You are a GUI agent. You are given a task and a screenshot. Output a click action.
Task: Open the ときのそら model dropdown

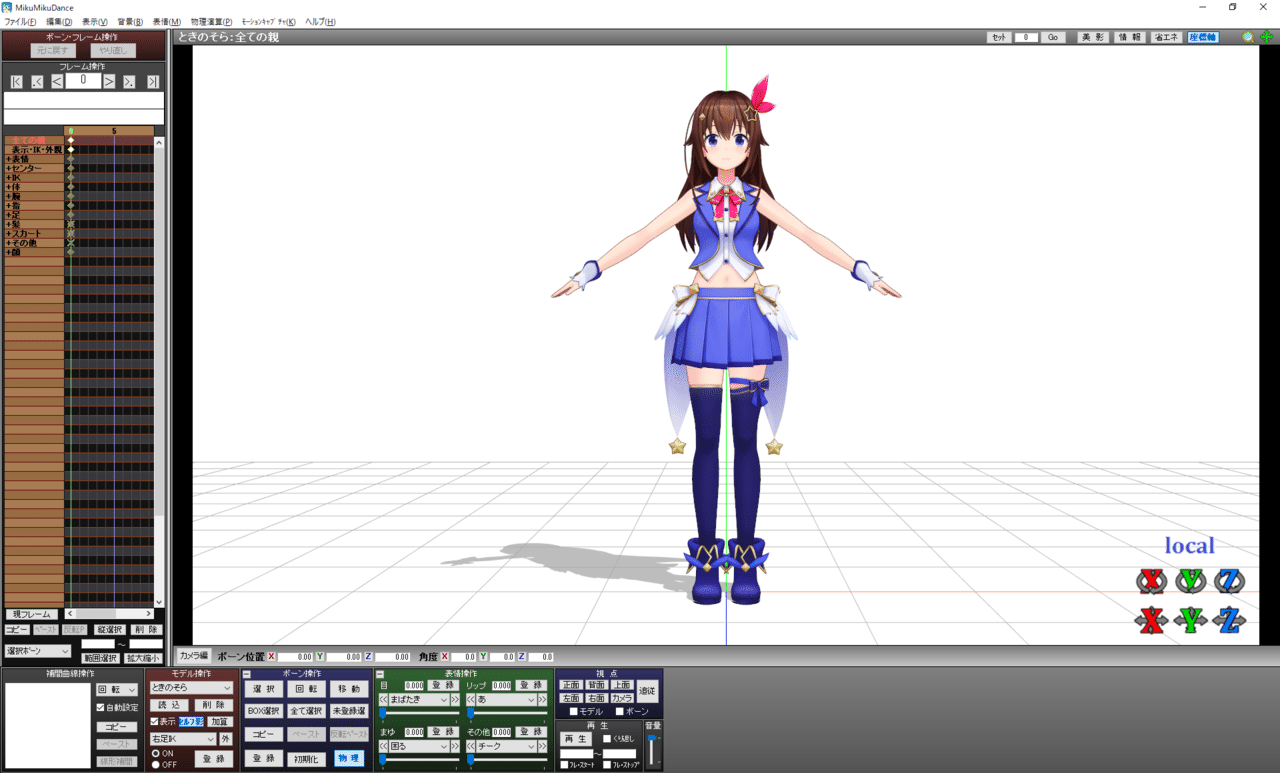(191, 688)
